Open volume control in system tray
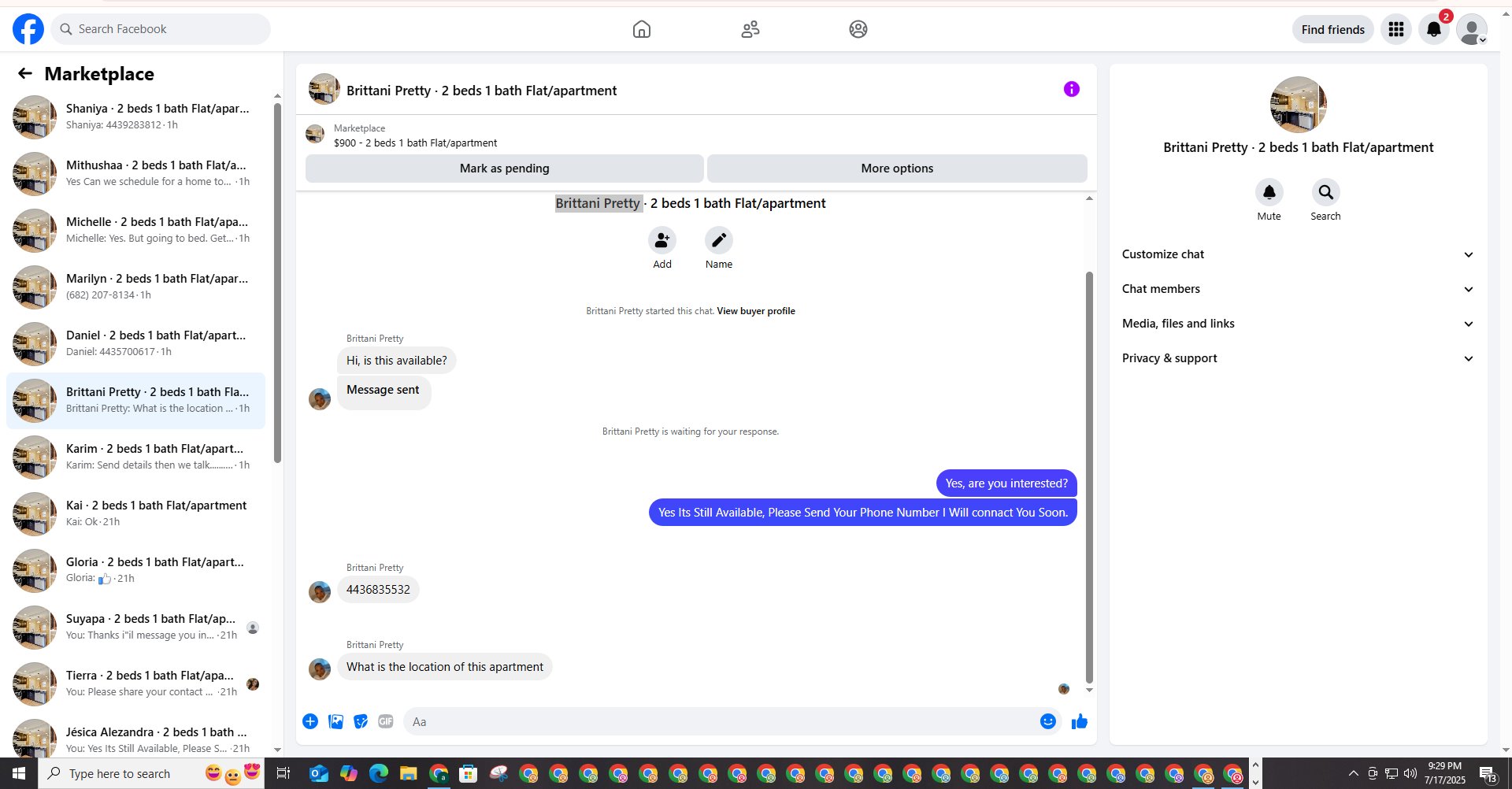Screen dimensions: 1512x789 pyautogui.click(x=1410, y=773)
